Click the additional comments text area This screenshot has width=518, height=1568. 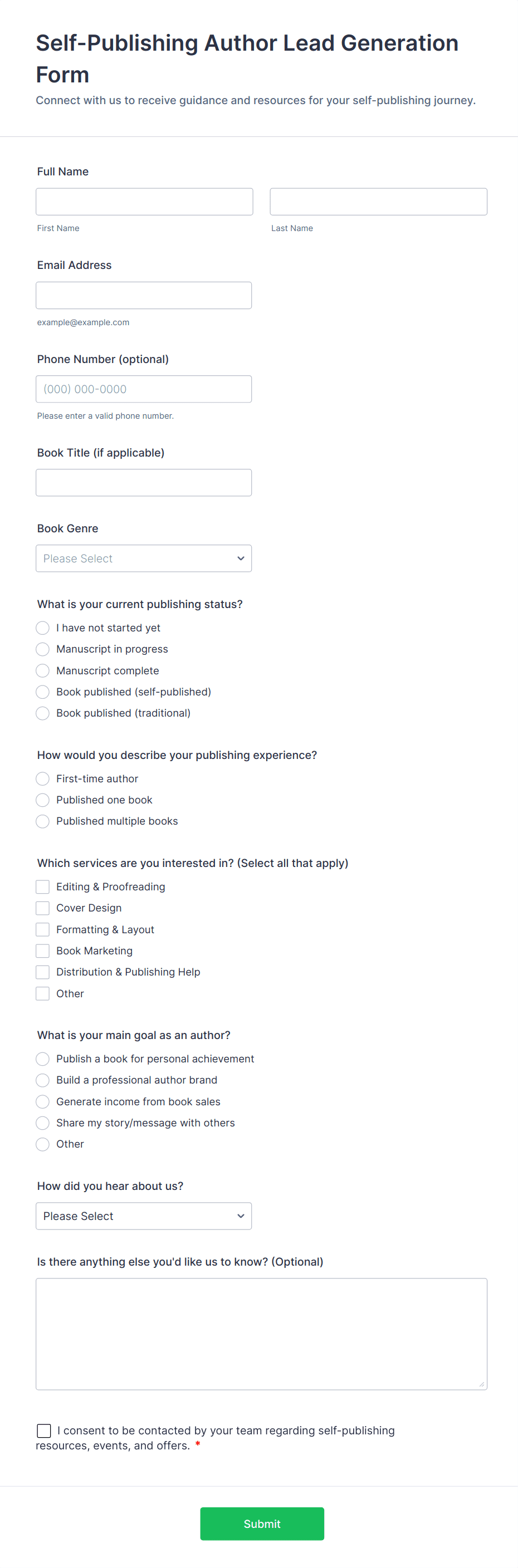click(261, 1334)
